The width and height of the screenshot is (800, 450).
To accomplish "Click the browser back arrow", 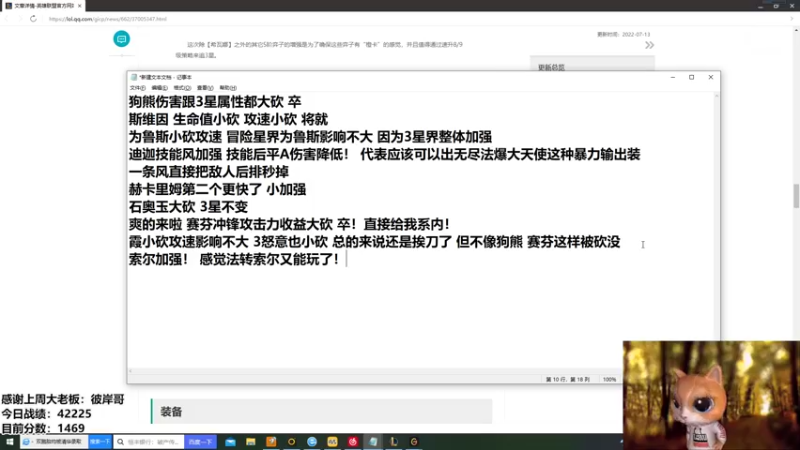I will coord(7,19).
